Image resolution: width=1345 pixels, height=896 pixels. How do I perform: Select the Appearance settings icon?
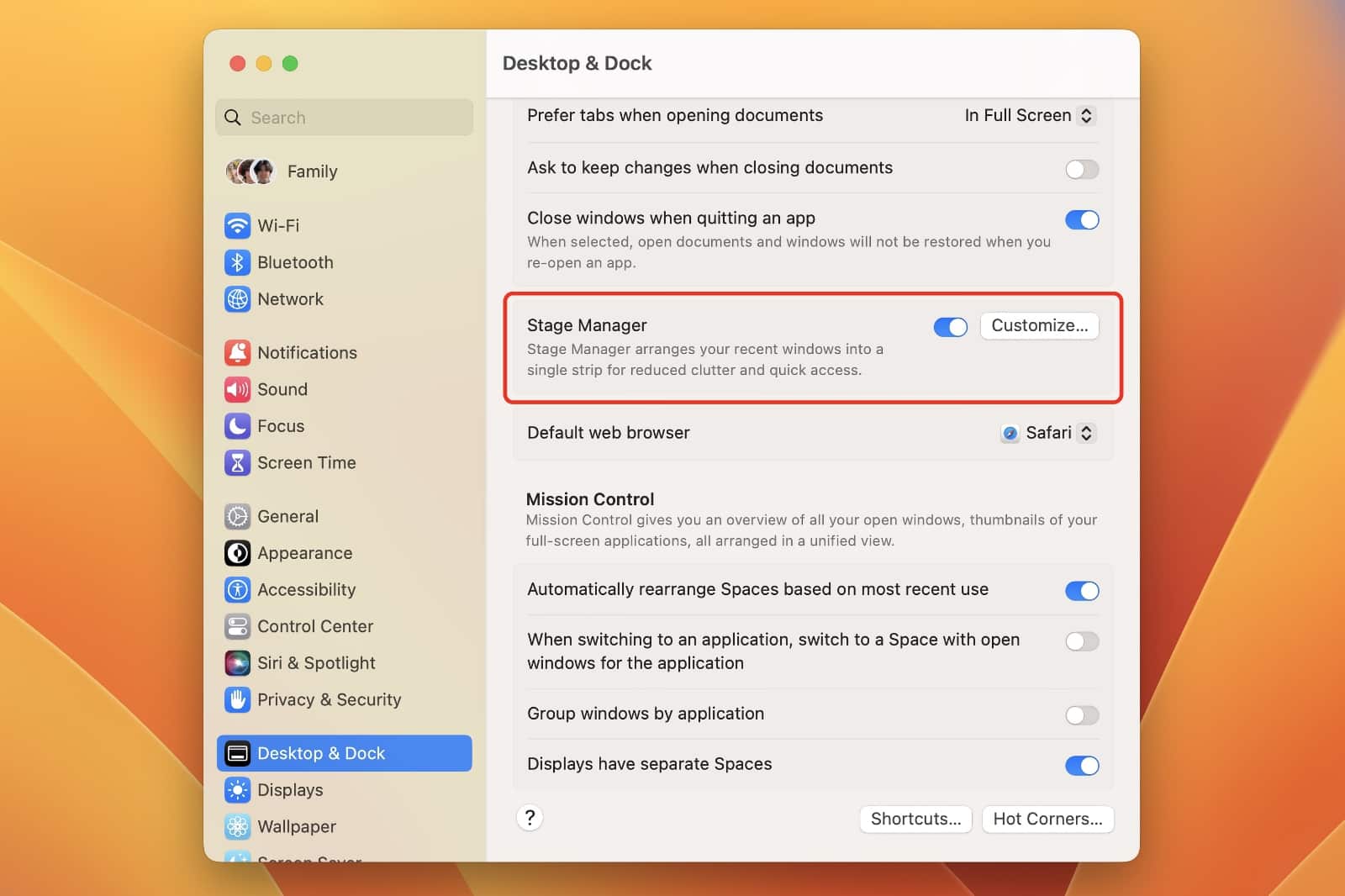(238, 553)
